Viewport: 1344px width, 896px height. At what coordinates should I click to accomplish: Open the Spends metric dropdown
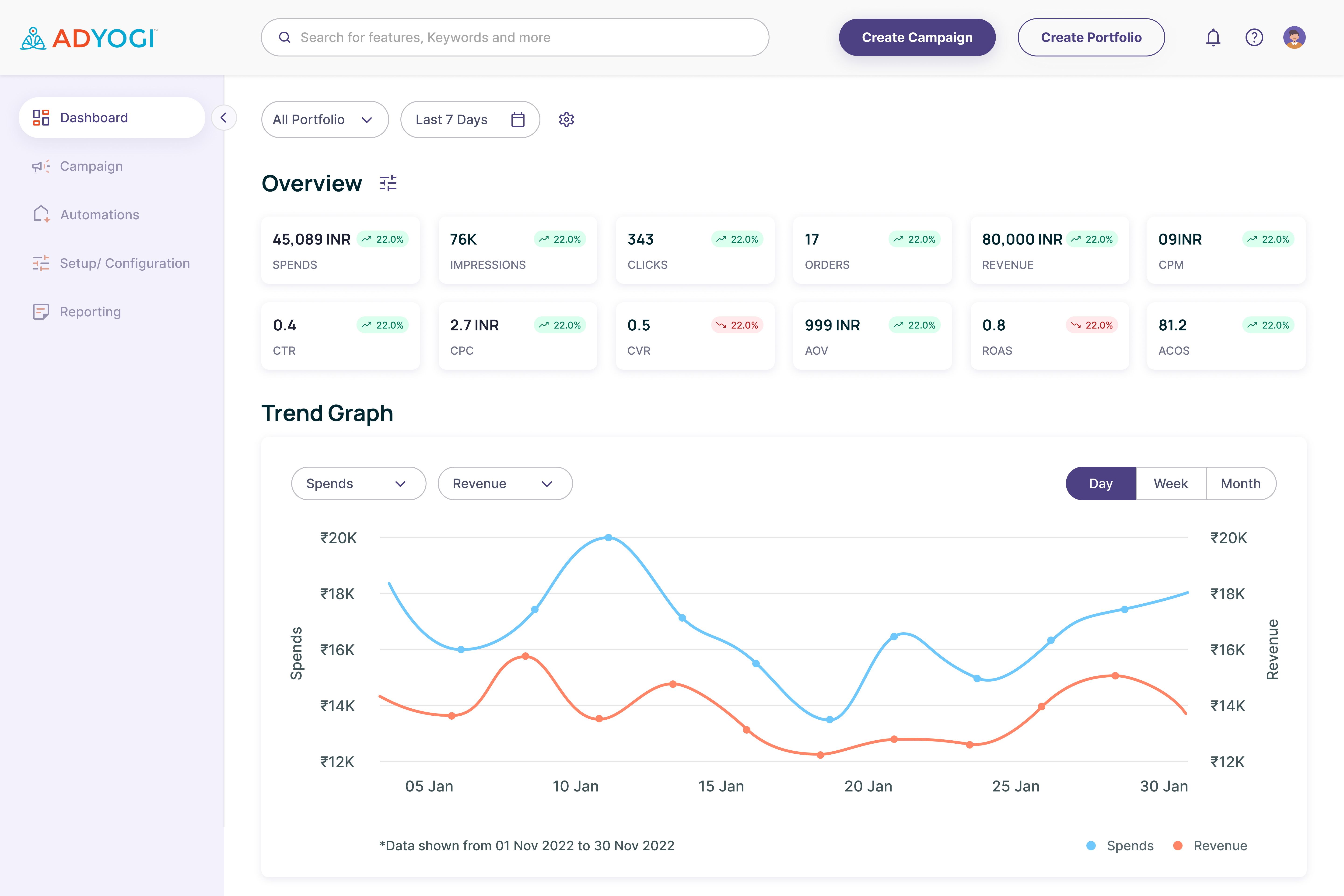click(358, 483)
